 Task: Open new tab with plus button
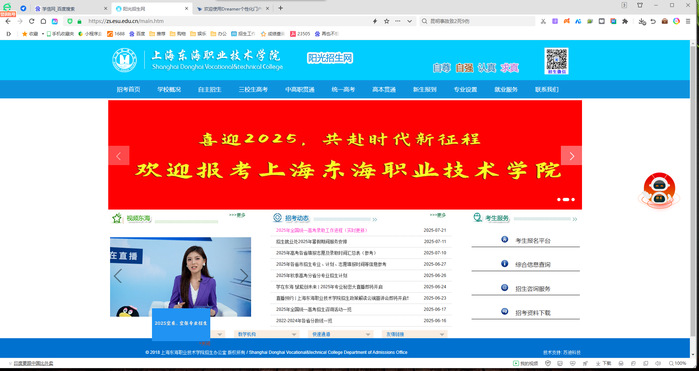[x=280, y=8]
